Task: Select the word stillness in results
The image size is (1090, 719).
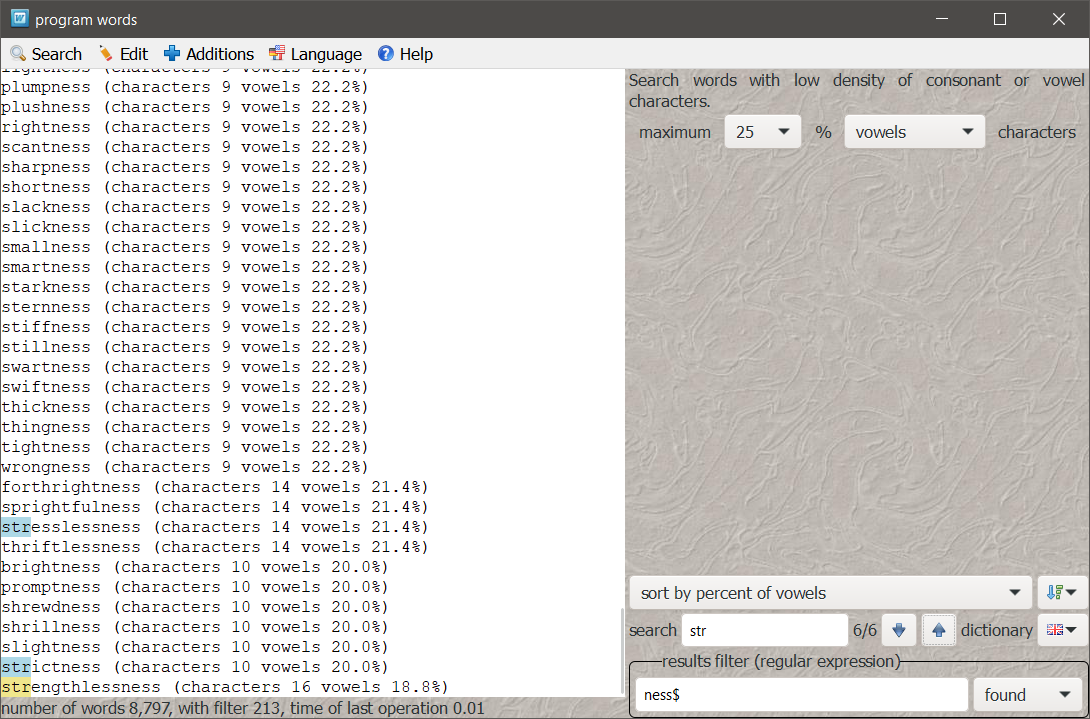Action: click(x=46, y=348)
